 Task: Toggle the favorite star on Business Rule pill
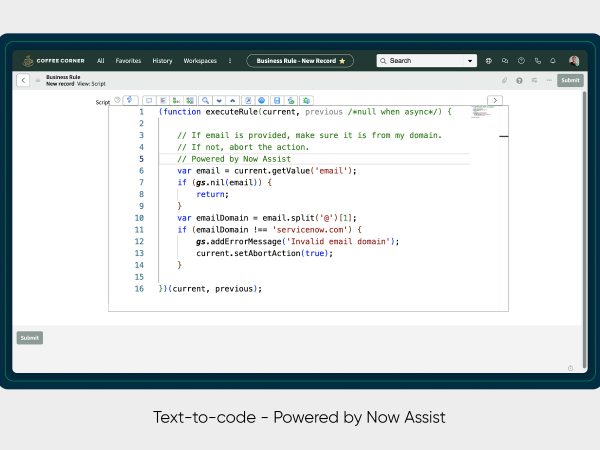(342, 60)
